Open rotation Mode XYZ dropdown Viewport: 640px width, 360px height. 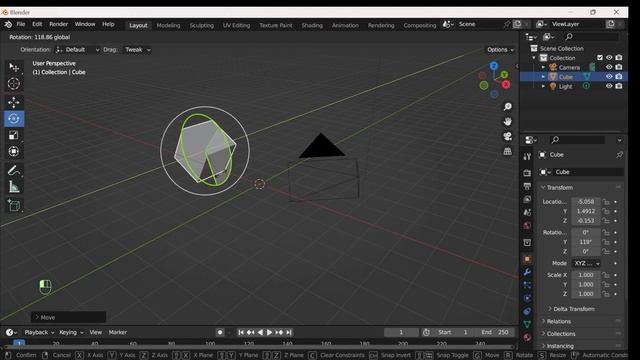point(586,263)
